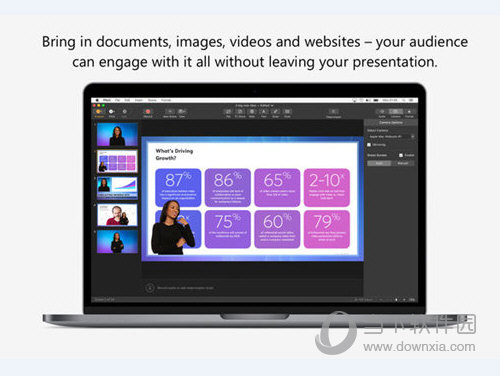Image resolution: width=500 pixels, height=376 pixels.
Task: Click the 2-10x stat card
Action: (x=327, y=188)
